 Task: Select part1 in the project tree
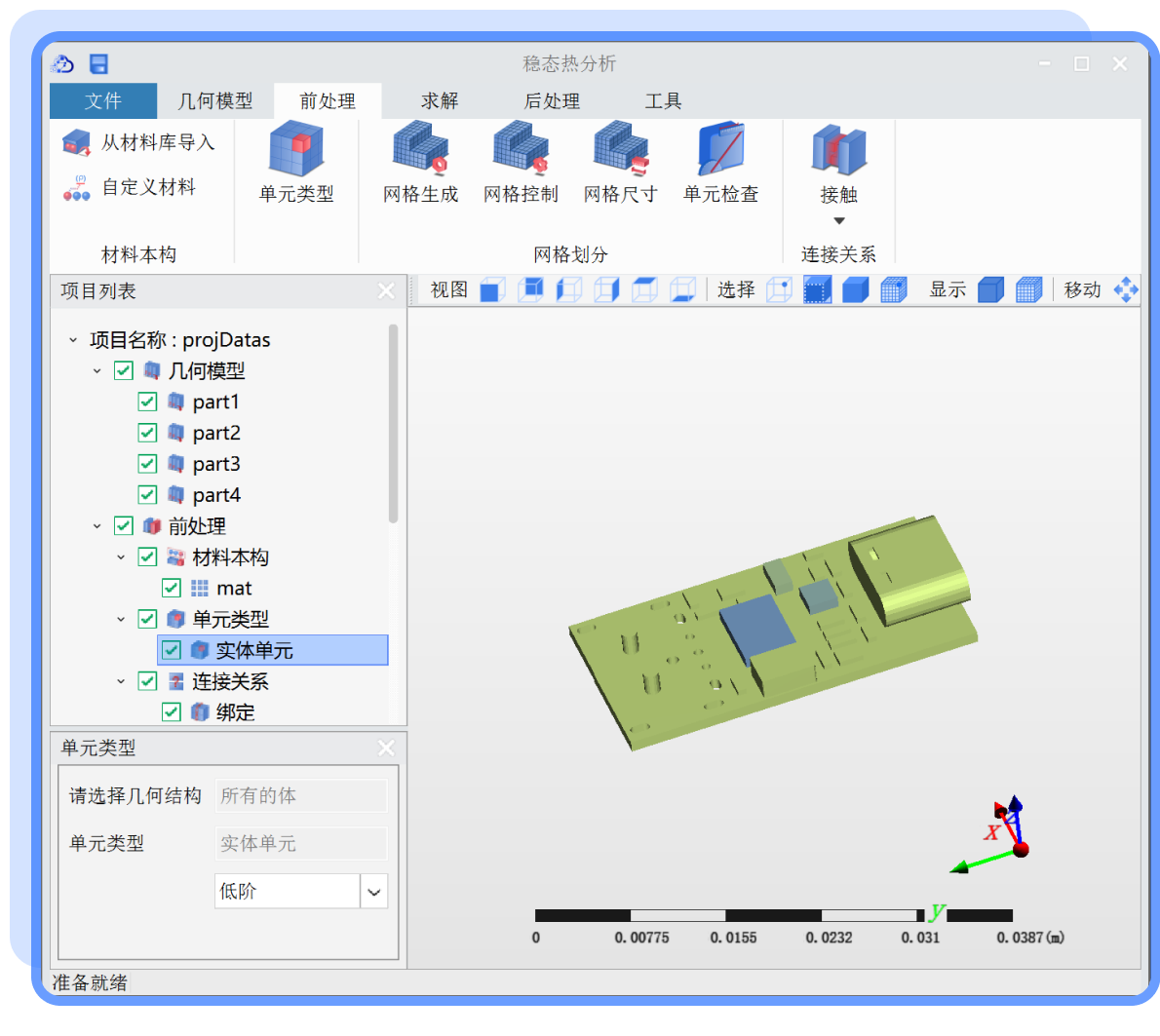point(215,402)
